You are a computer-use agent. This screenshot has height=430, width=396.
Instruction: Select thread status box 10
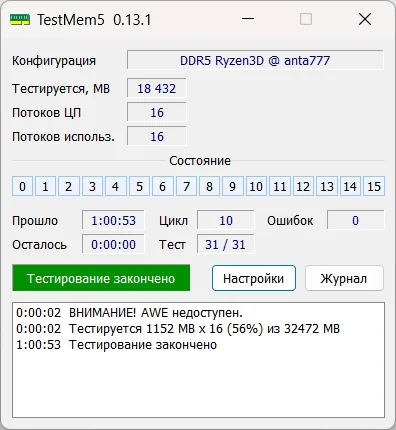coord(256,186)
